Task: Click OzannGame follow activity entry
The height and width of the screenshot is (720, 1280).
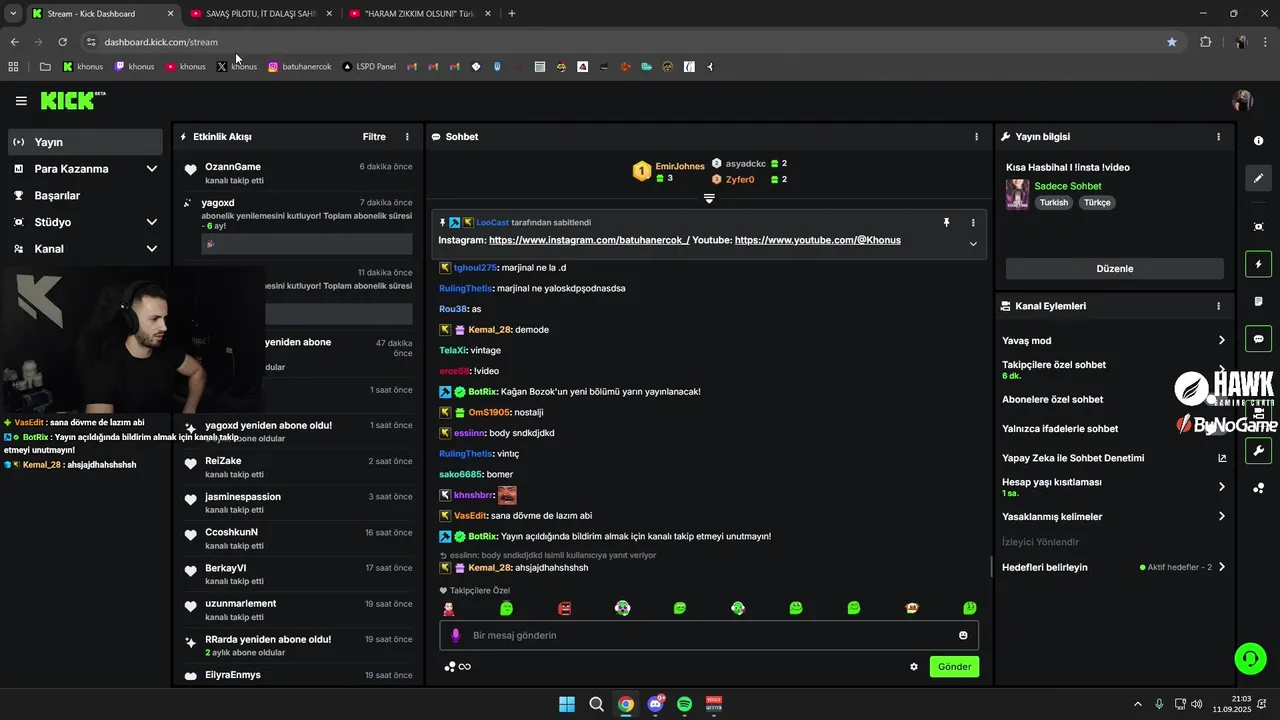Action: coord(297,173)
